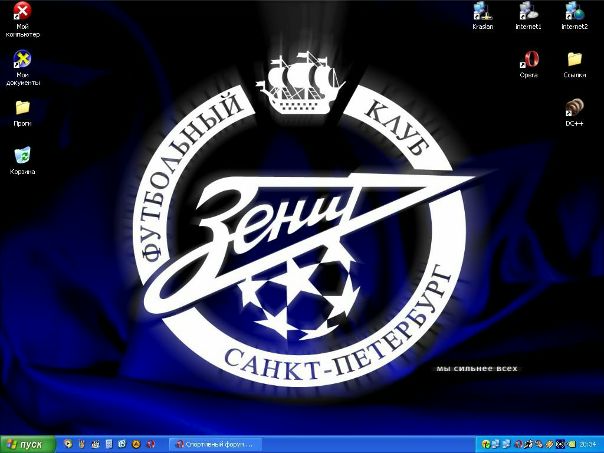Click the first Quick Launch icon beside Пуск
This screenshot has width=604, height=453.
point(68,443)
